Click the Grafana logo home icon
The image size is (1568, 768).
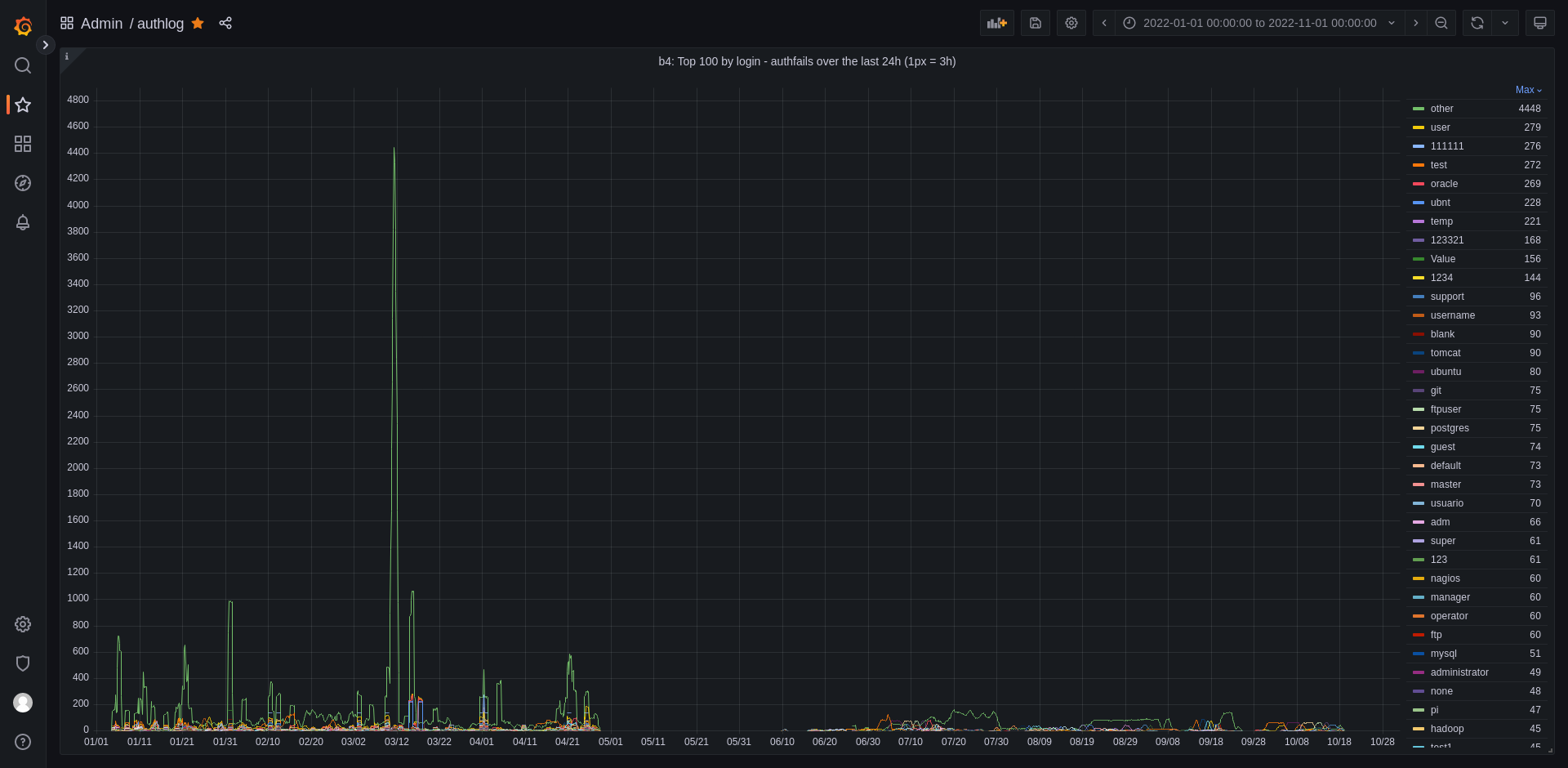click(23, 26)
